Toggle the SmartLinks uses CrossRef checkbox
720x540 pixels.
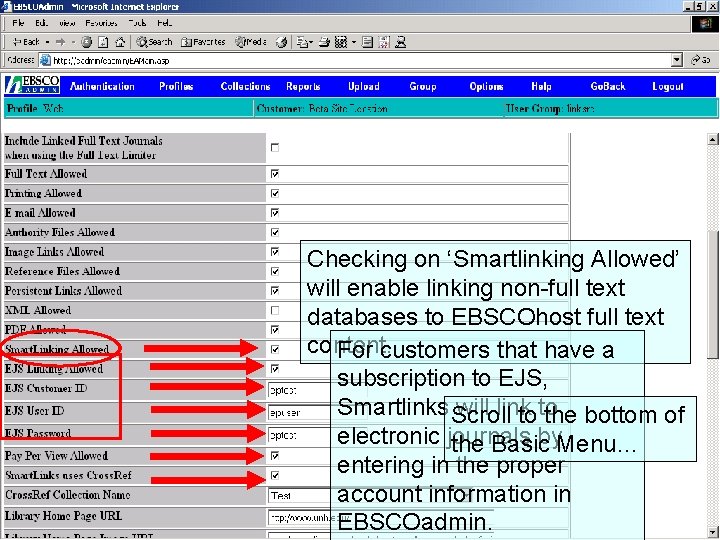coord(275,475)
